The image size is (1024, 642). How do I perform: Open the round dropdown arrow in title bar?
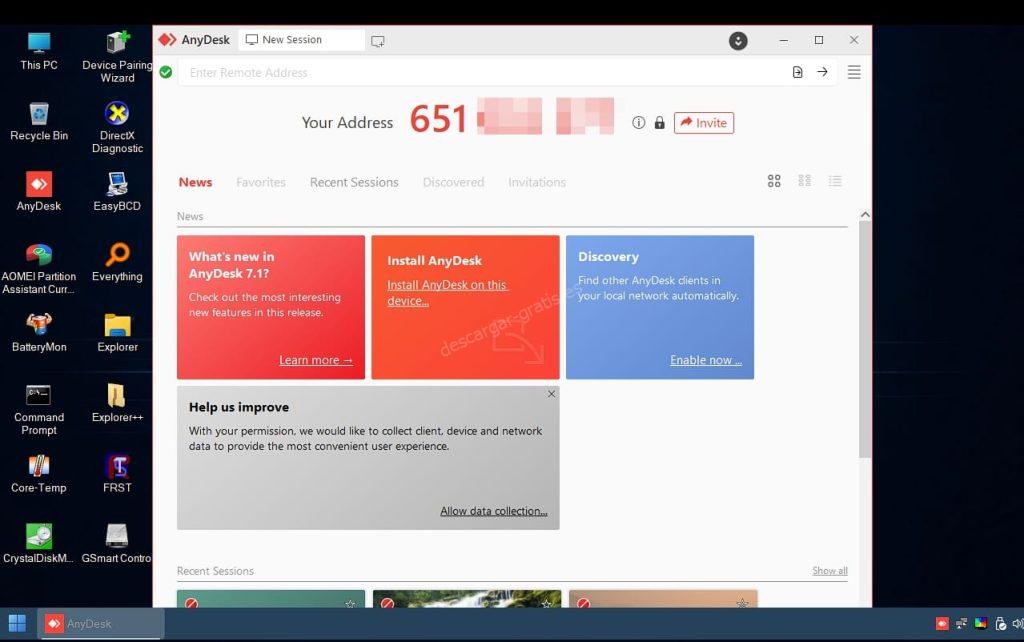(x=738, y=40)
